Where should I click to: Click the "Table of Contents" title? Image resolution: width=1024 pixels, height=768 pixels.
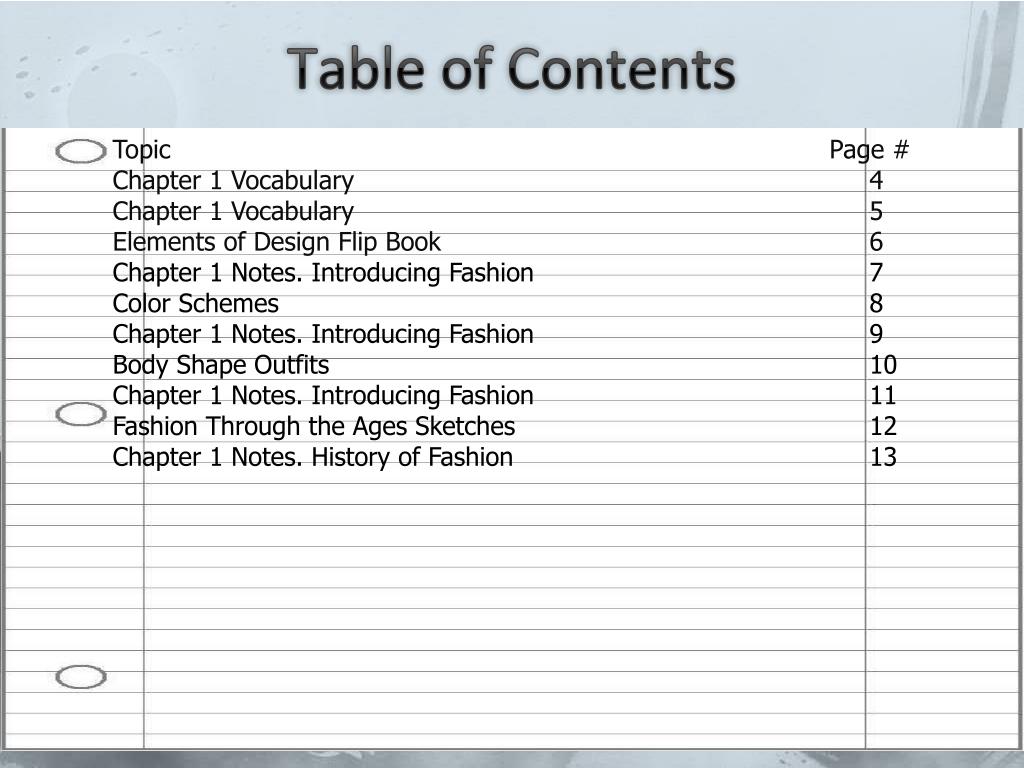tap(511, 69)
